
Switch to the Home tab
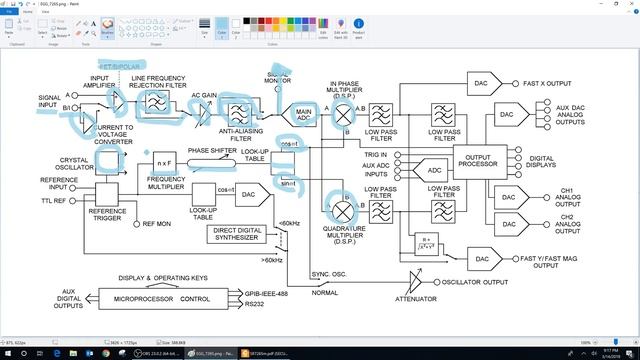(x=28, y=12)
